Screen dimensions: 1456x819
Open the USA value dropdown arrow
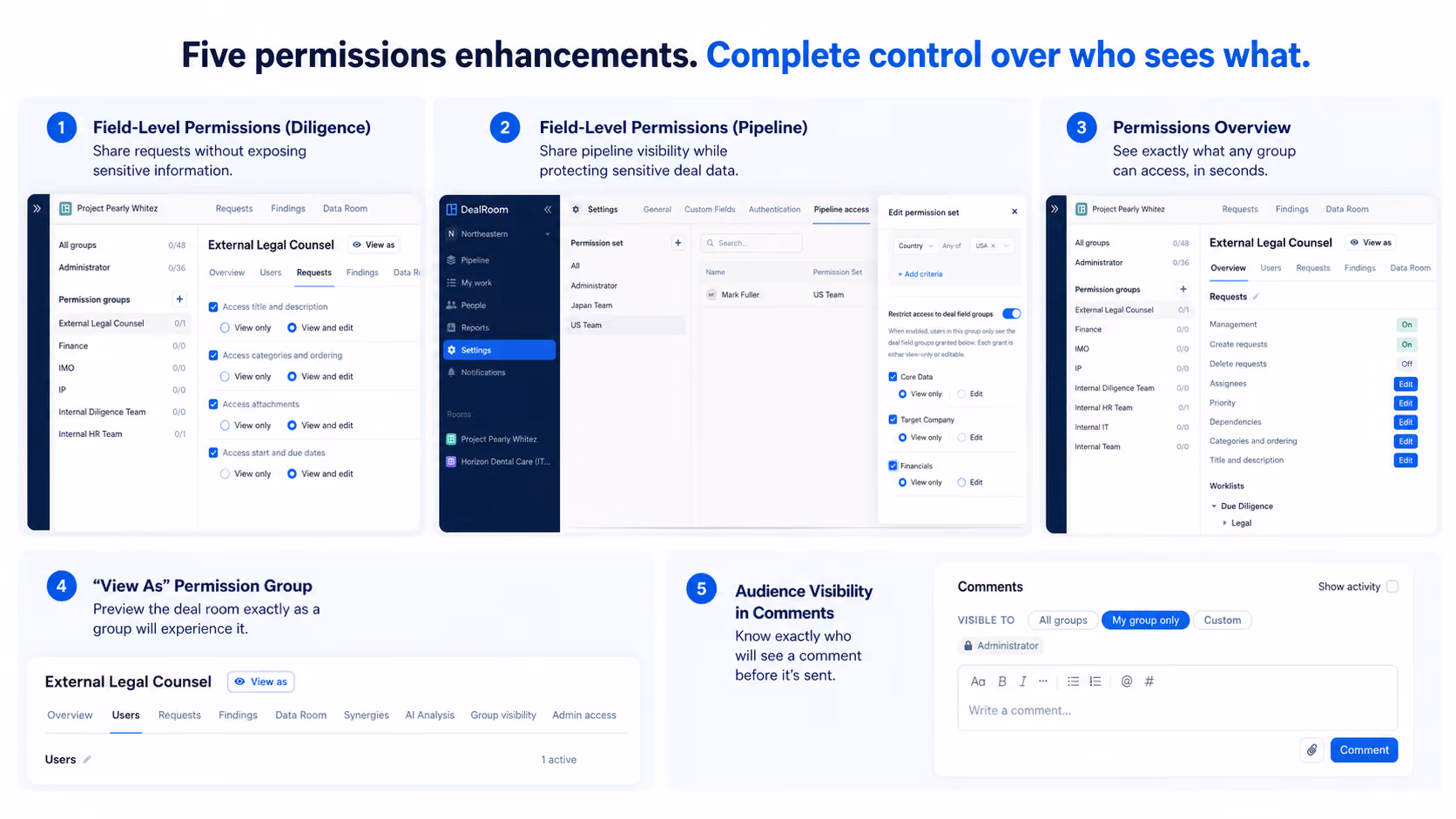pos(1006,246)
